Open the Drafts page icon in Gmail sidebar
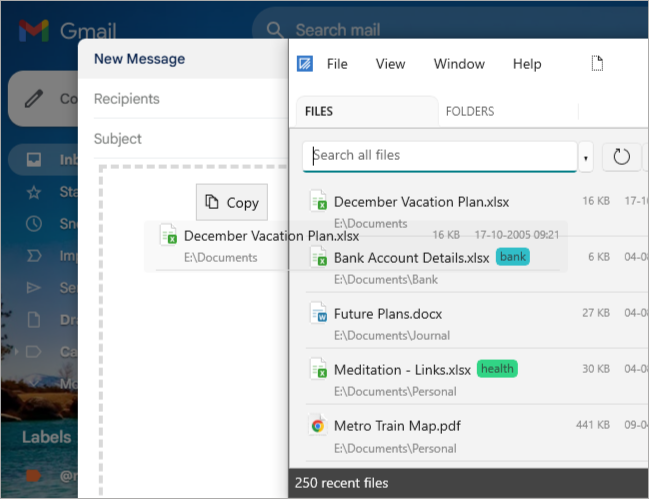The image size is (649, 499). (x=34, y=319)
